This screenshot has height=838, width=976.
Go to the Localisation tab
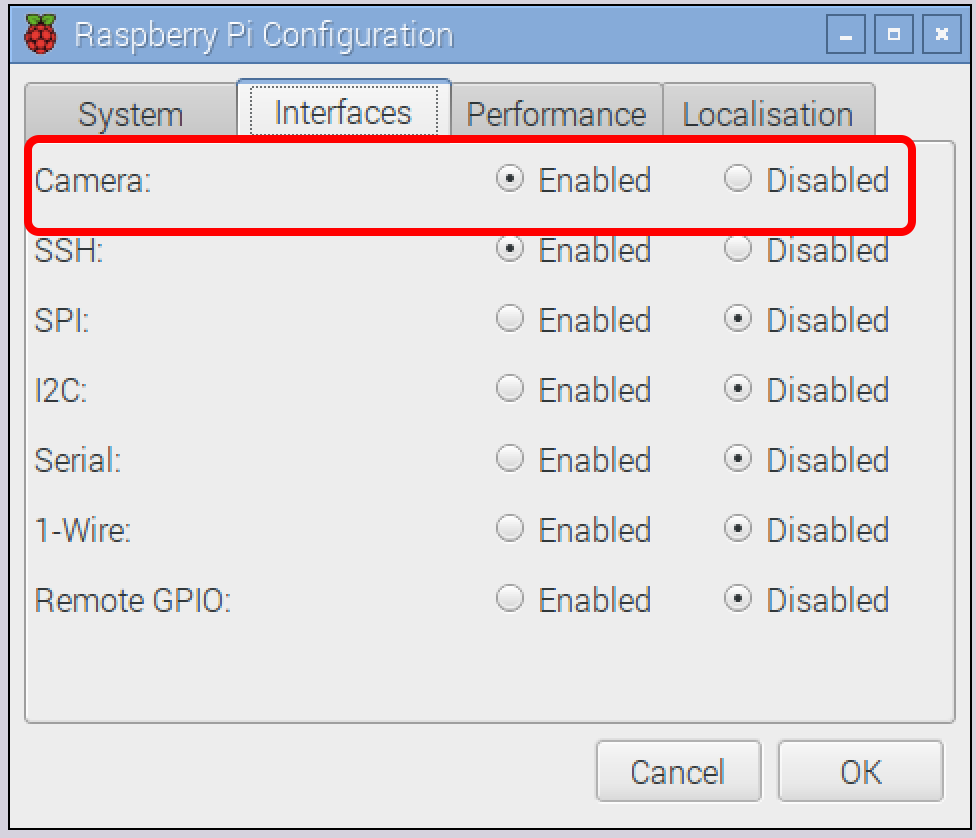(767, 114)
